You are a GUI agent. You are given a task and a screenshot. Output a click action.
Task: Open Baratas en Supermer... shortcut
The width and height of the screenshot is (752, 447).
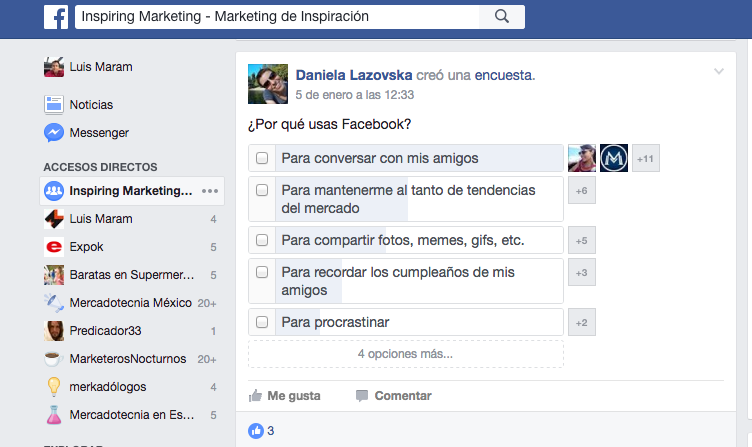(x=132, y=275)
